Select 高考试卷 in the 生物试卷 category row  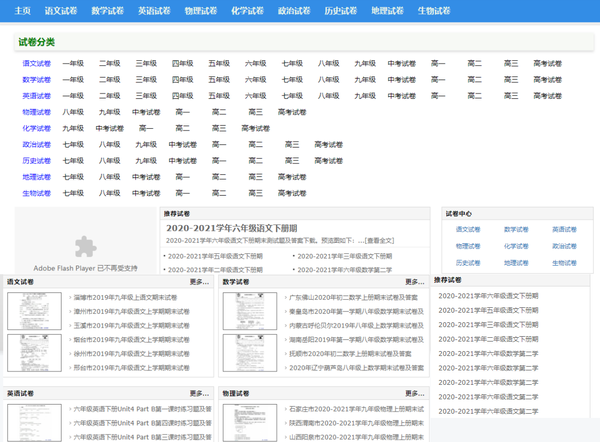[x=292, y=193]
